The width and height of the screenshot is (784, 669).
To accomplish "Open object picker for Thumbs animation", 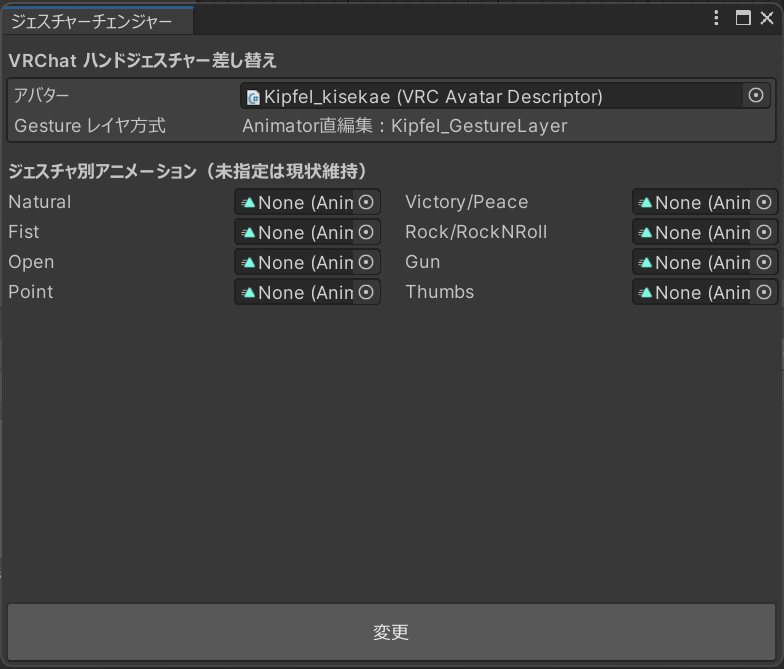I will pos(764,292).
